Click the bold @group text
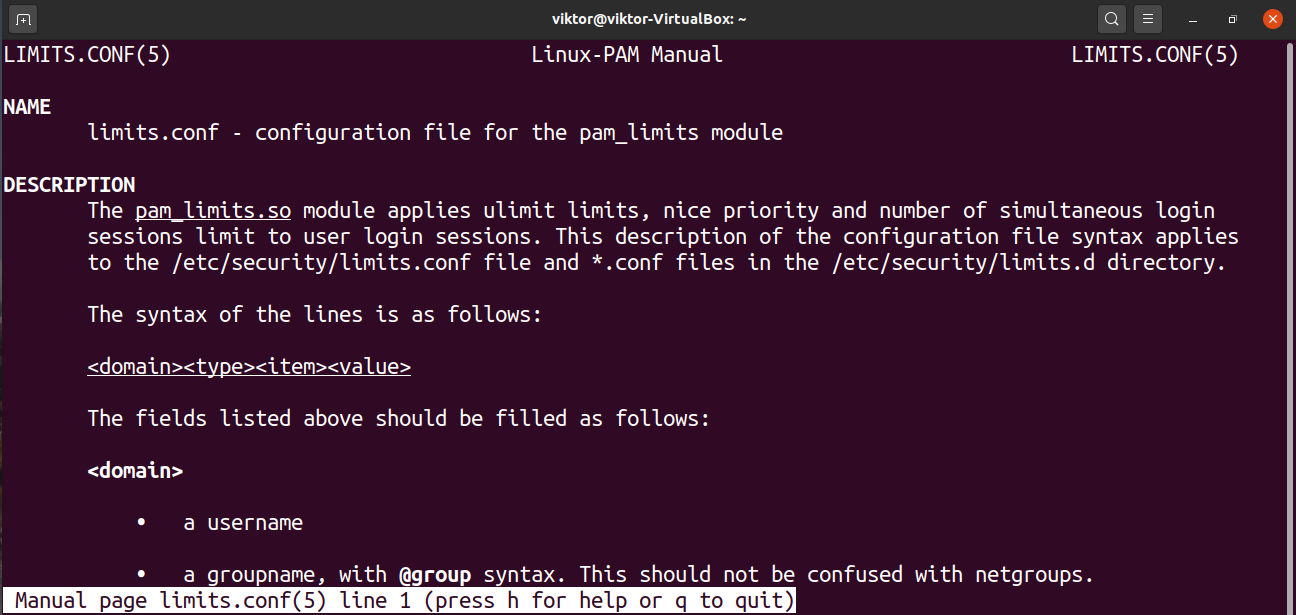This screenshot has height=615, width=1296. 435,575
